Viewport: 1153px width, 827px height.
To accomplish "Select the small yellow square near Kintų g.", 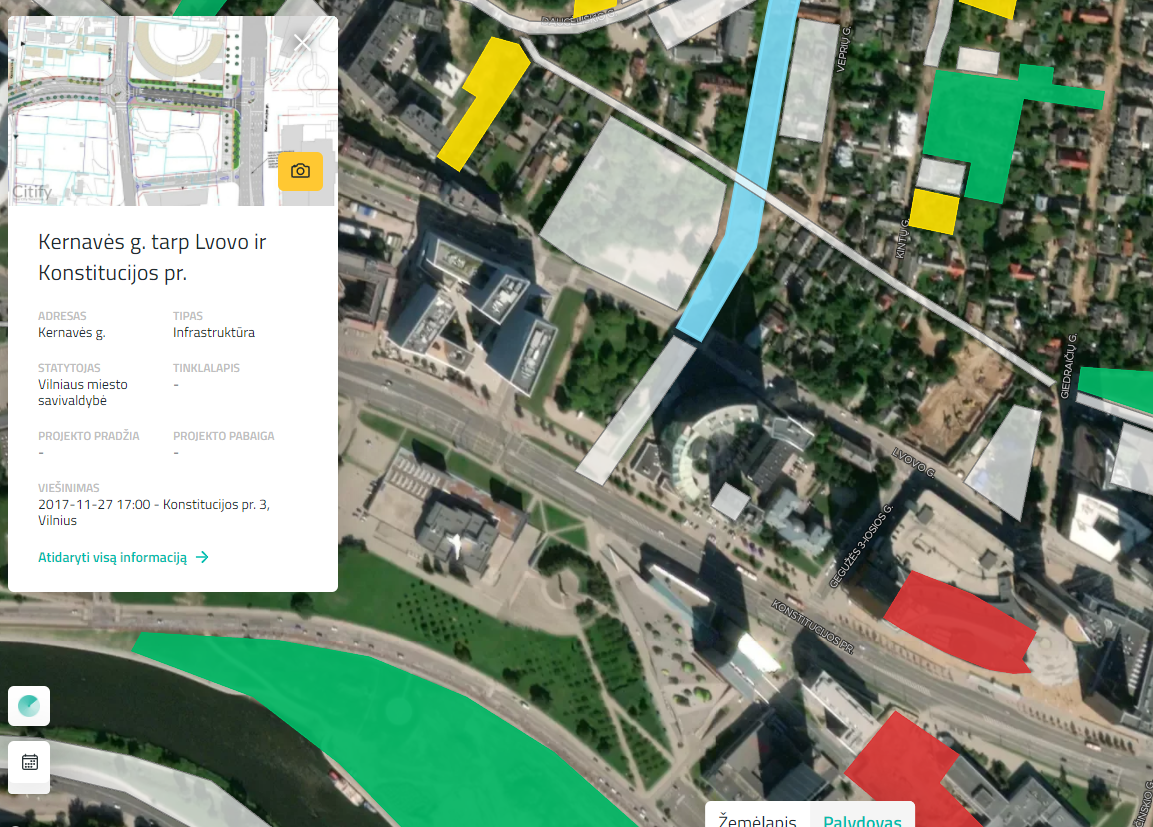I will click(x=933, y=212).
